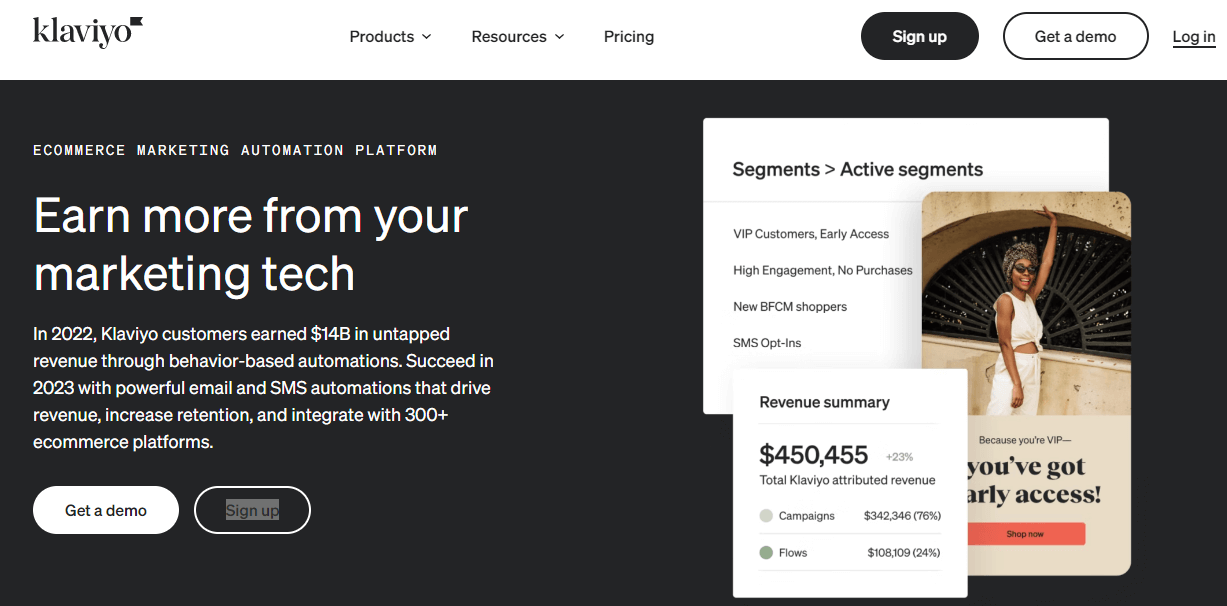Click the $450,455 revenue figure
1227x606 pixels.
click(813, 455)
